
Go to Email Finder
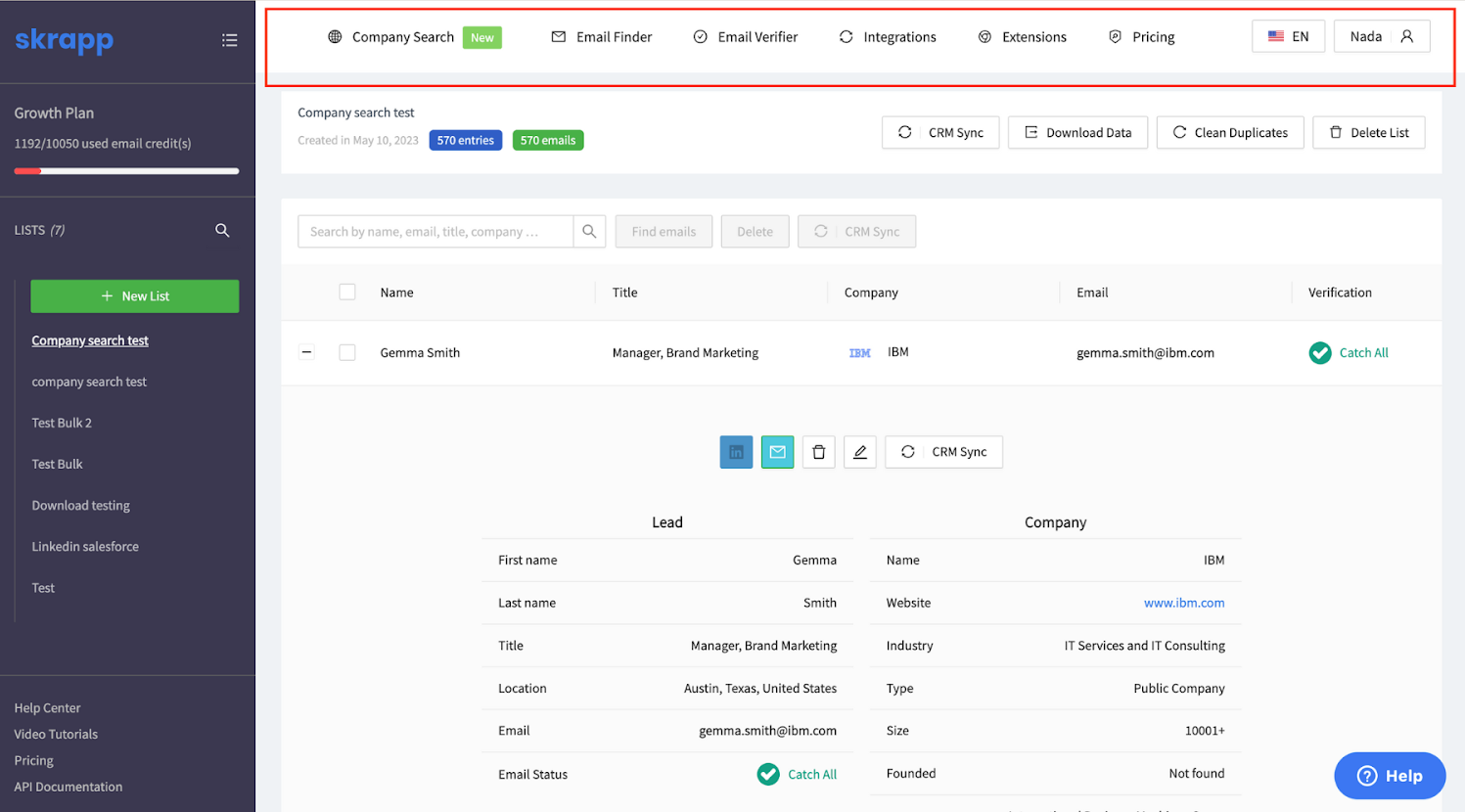602,37
